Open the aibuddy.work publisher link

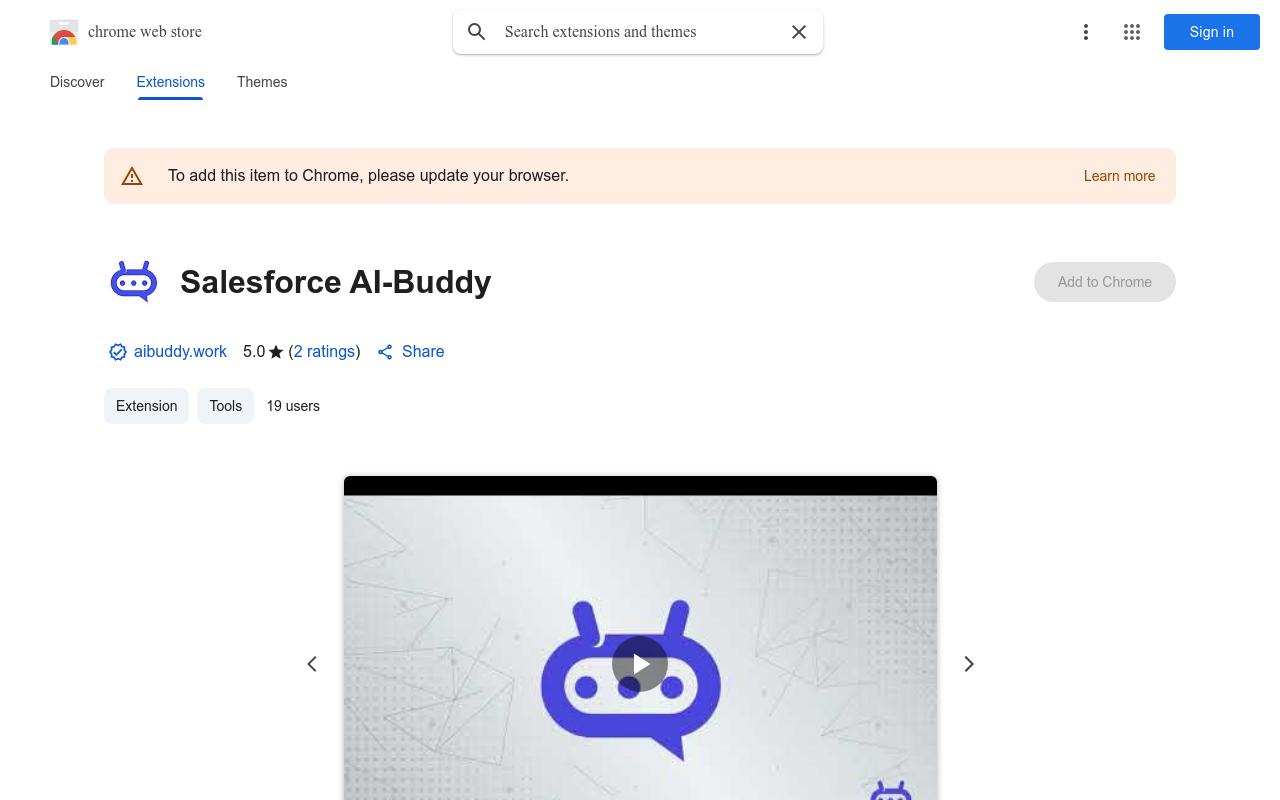[x=180, y=352]
